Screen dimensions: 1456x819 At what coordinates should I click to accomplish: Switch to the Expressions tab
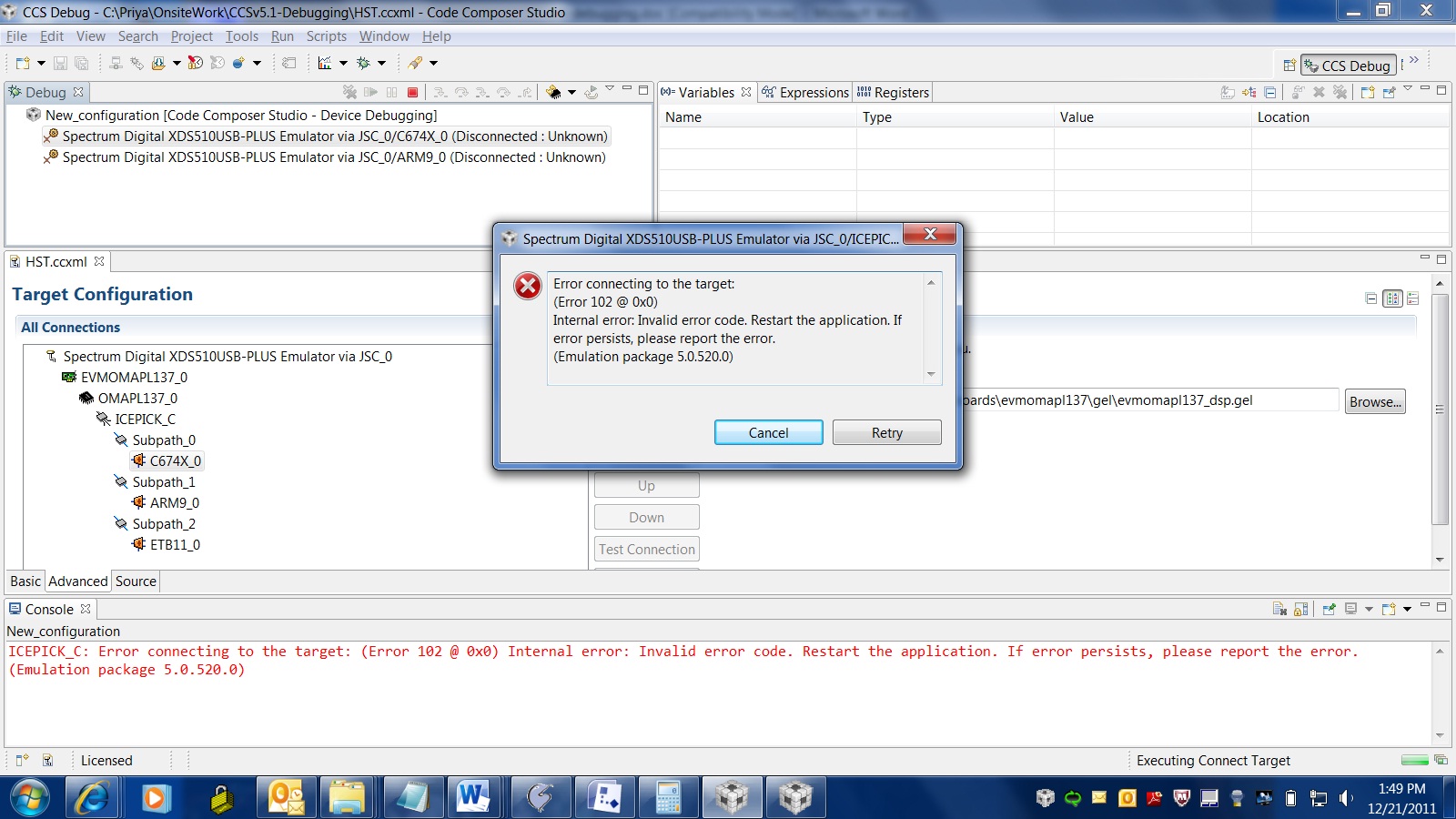(805, 93)
